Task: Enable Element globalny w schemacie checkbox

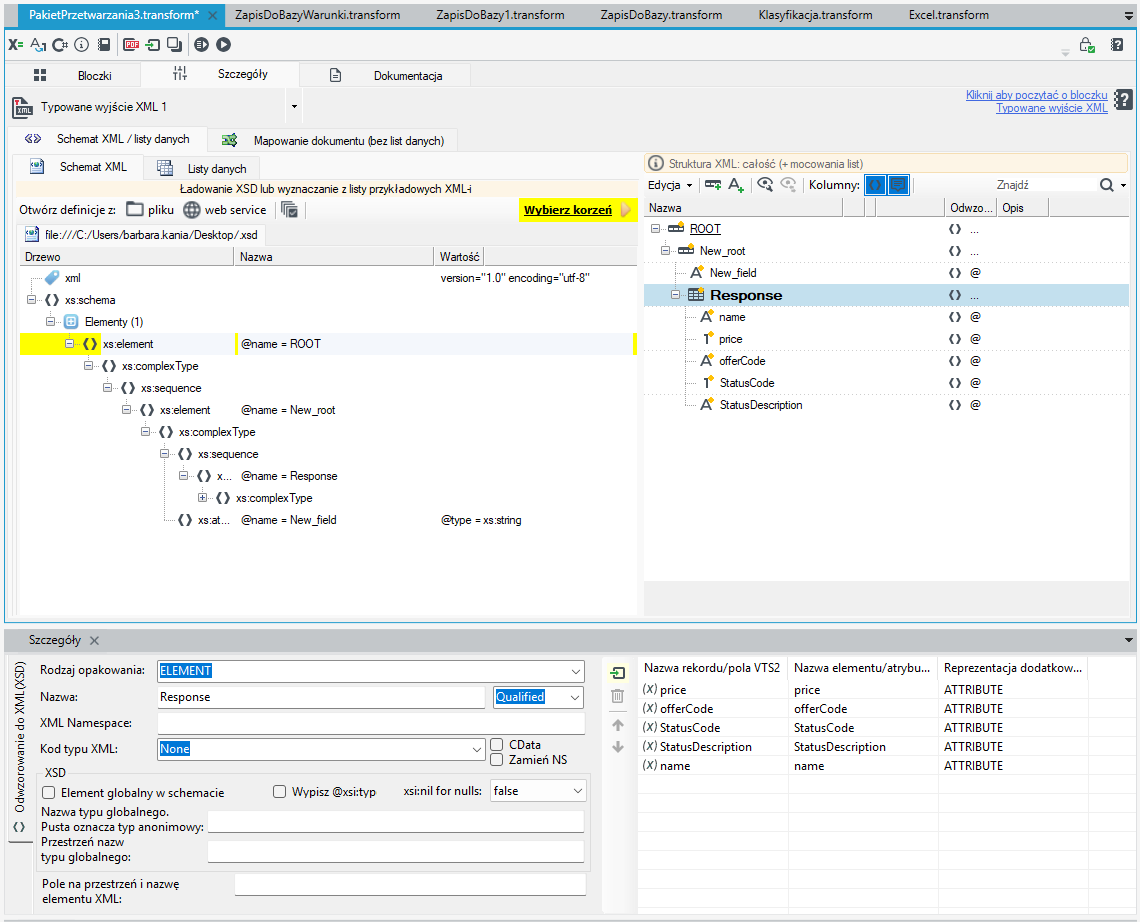Action: pyautogui.click(x=49, y=793)
